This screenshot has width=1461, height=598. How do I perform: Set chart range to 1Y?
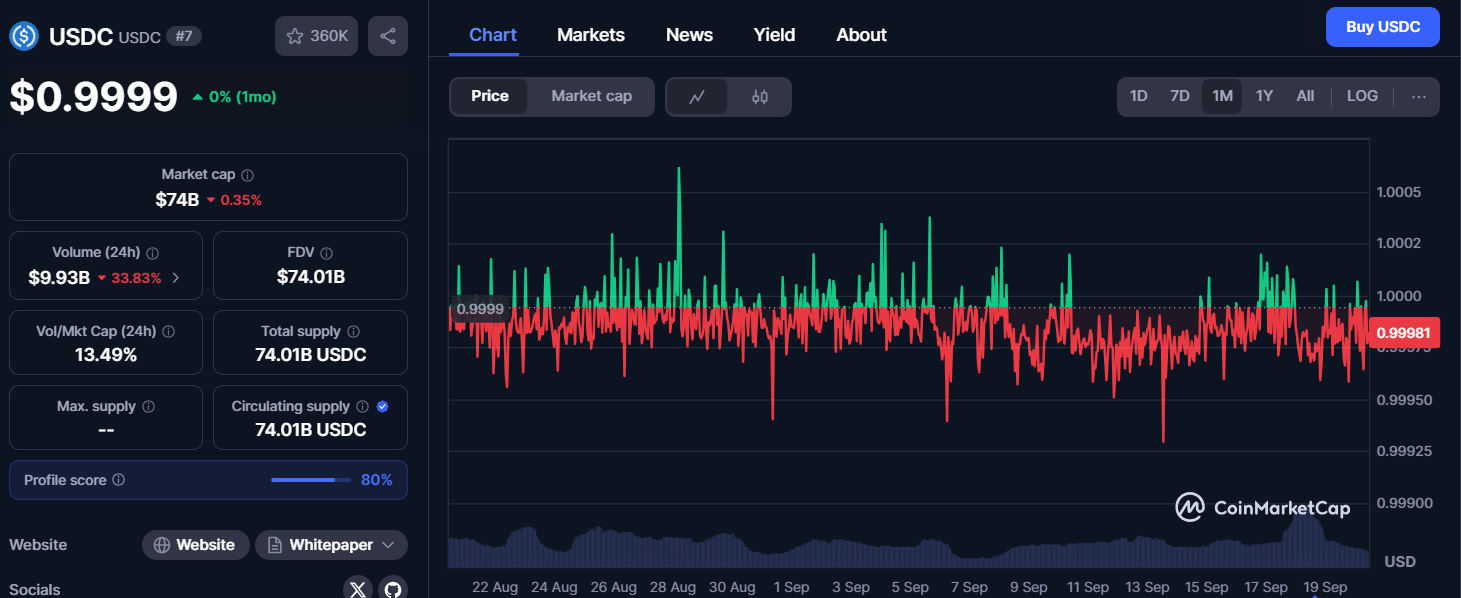click(x=1264, y=96)
